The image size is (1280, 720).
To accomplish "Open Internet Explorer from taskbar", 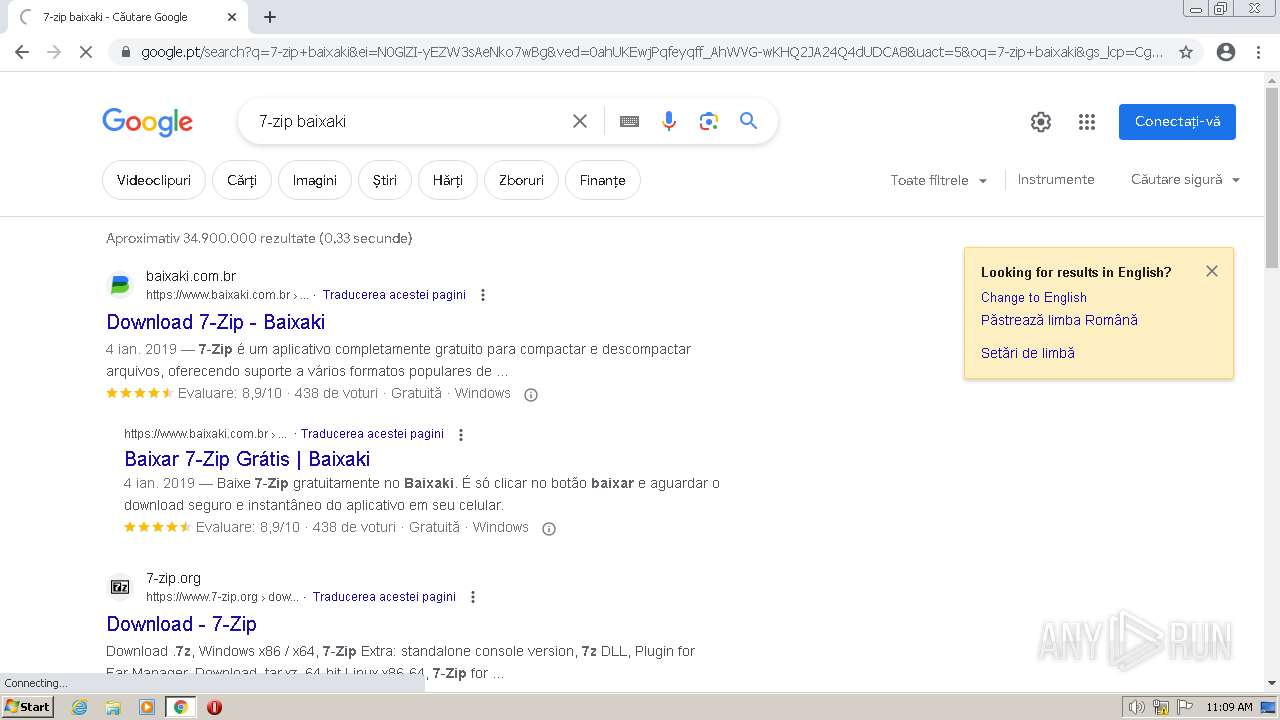I will 80,707.
